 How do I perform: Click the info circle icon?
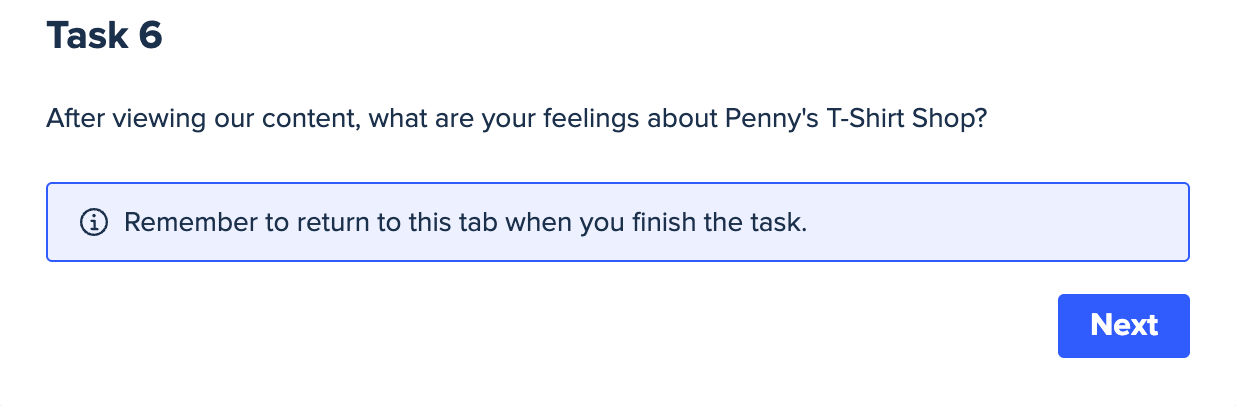[x=93, y=222]
